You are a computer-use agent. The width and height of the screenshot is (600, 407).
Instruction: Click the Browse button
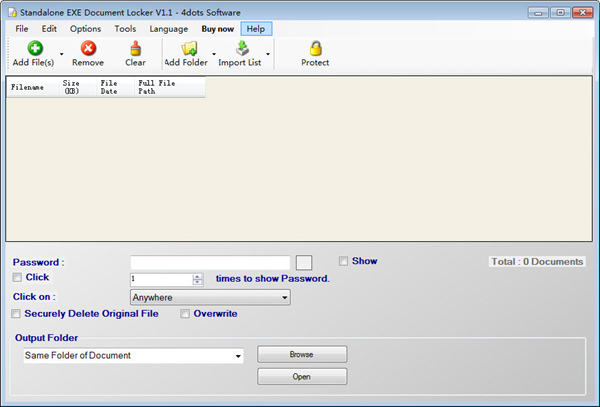point(302,354)
